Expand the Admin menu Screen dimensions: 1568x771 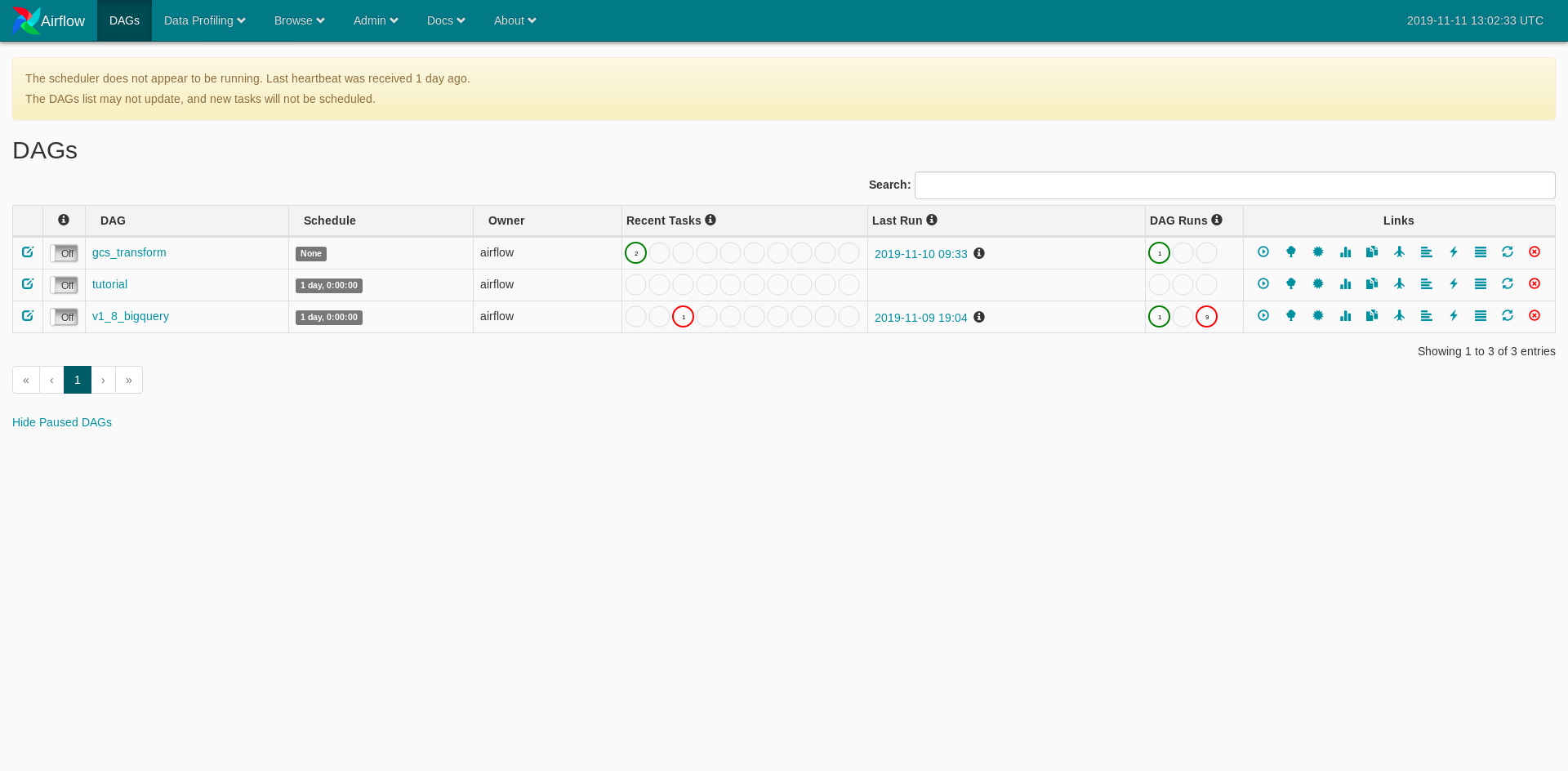click(376, 20)
